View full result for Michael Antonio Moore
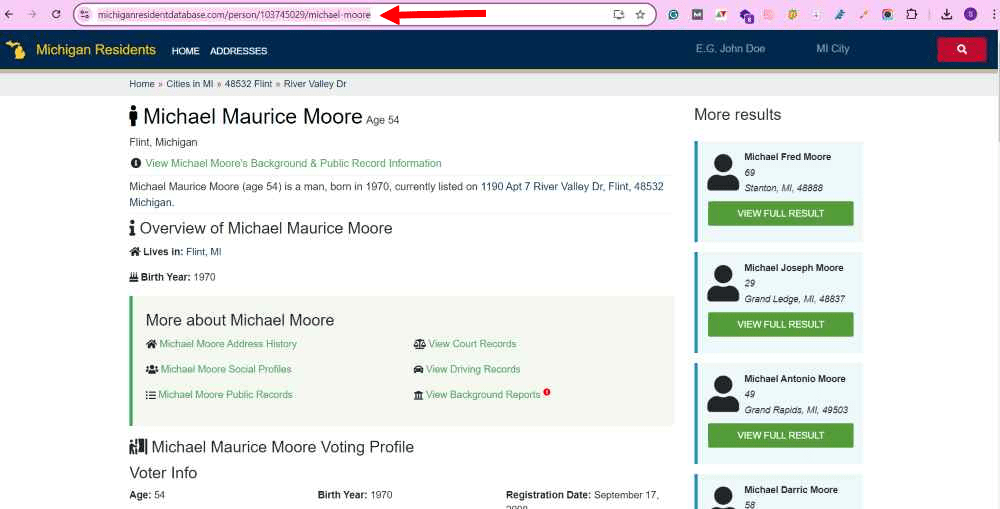 click(780, 436)
